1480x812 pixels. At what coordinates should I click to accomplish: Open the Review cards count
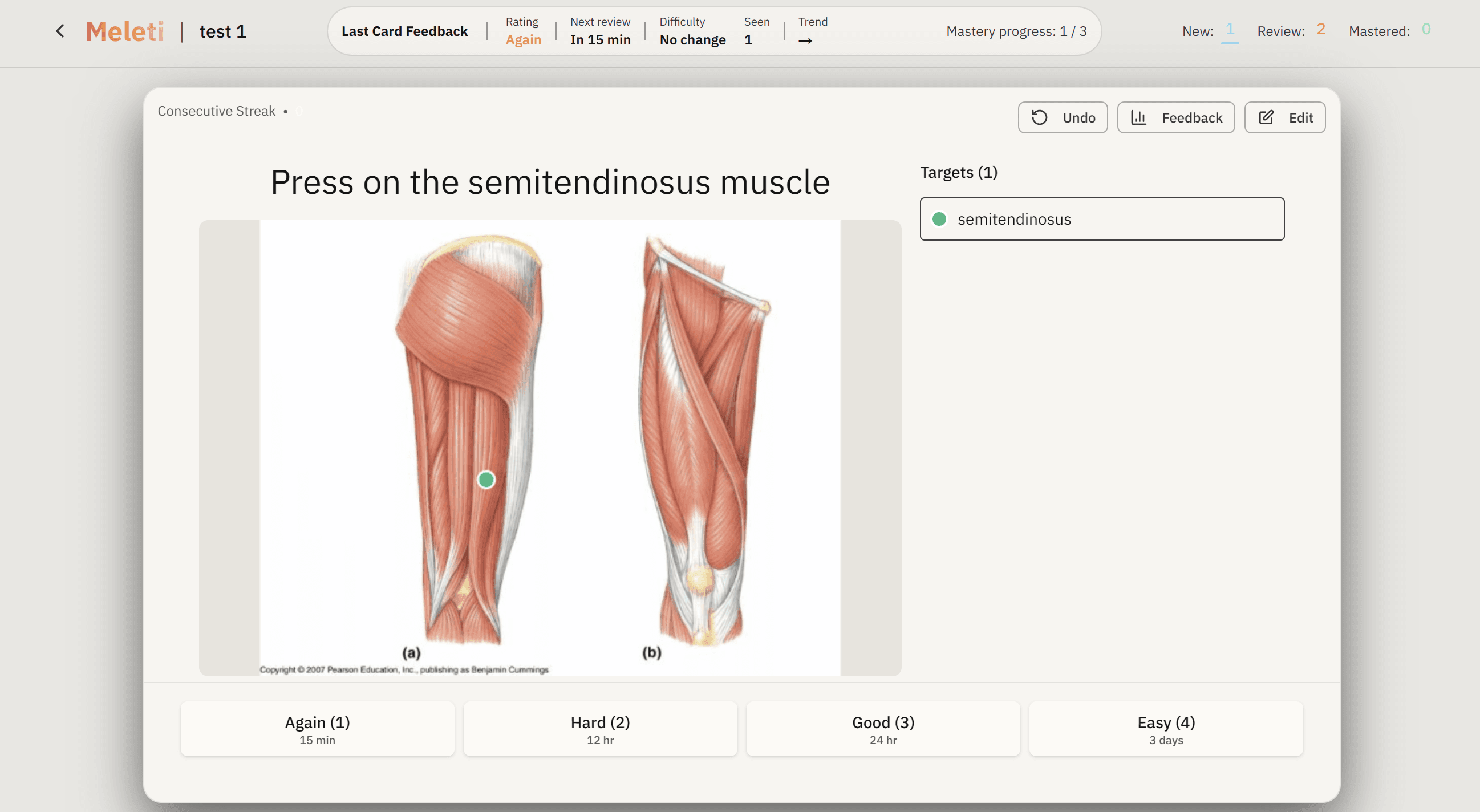[1320, 30]
